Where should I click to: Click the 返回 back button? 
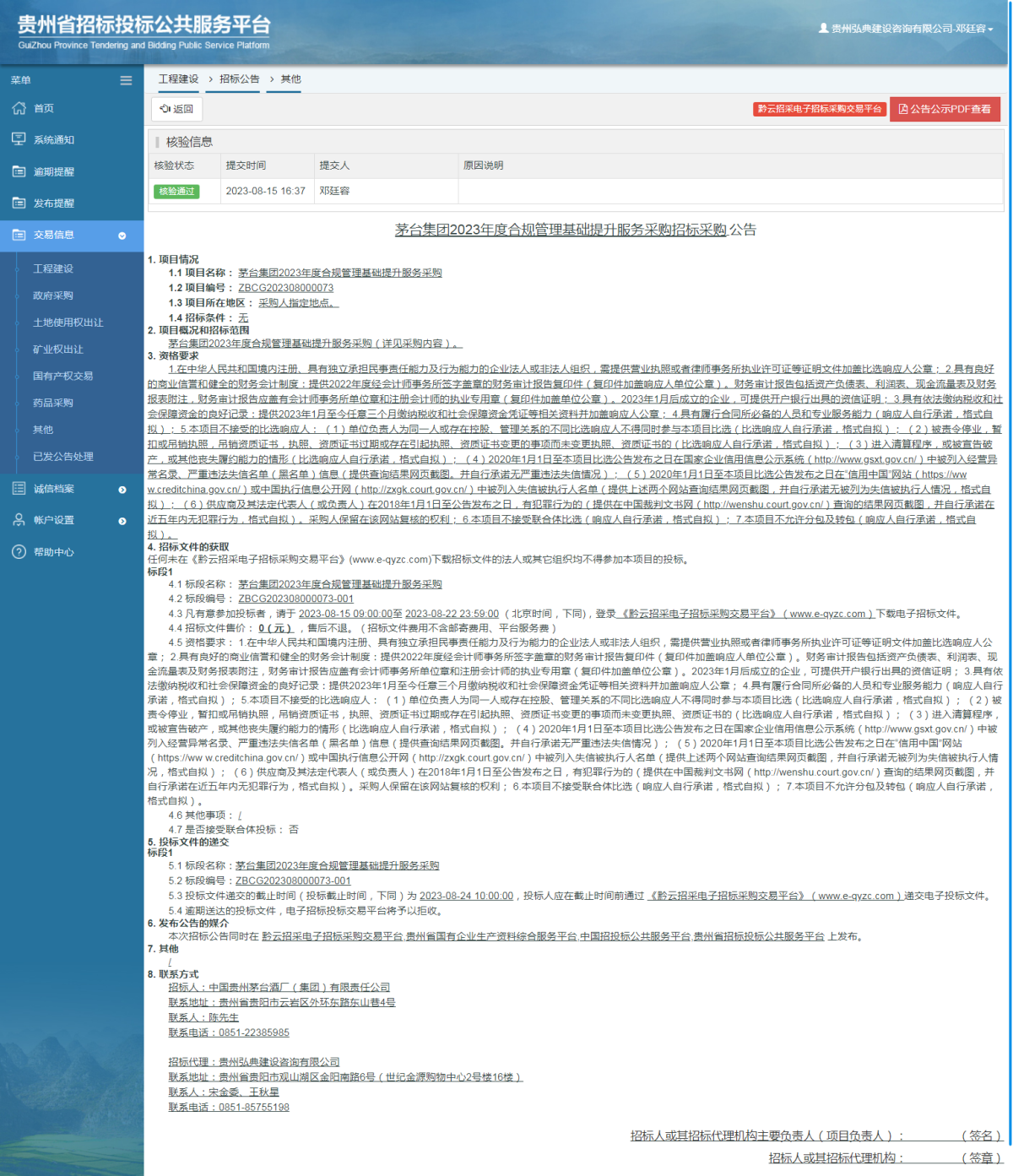(x=177, y=109)
